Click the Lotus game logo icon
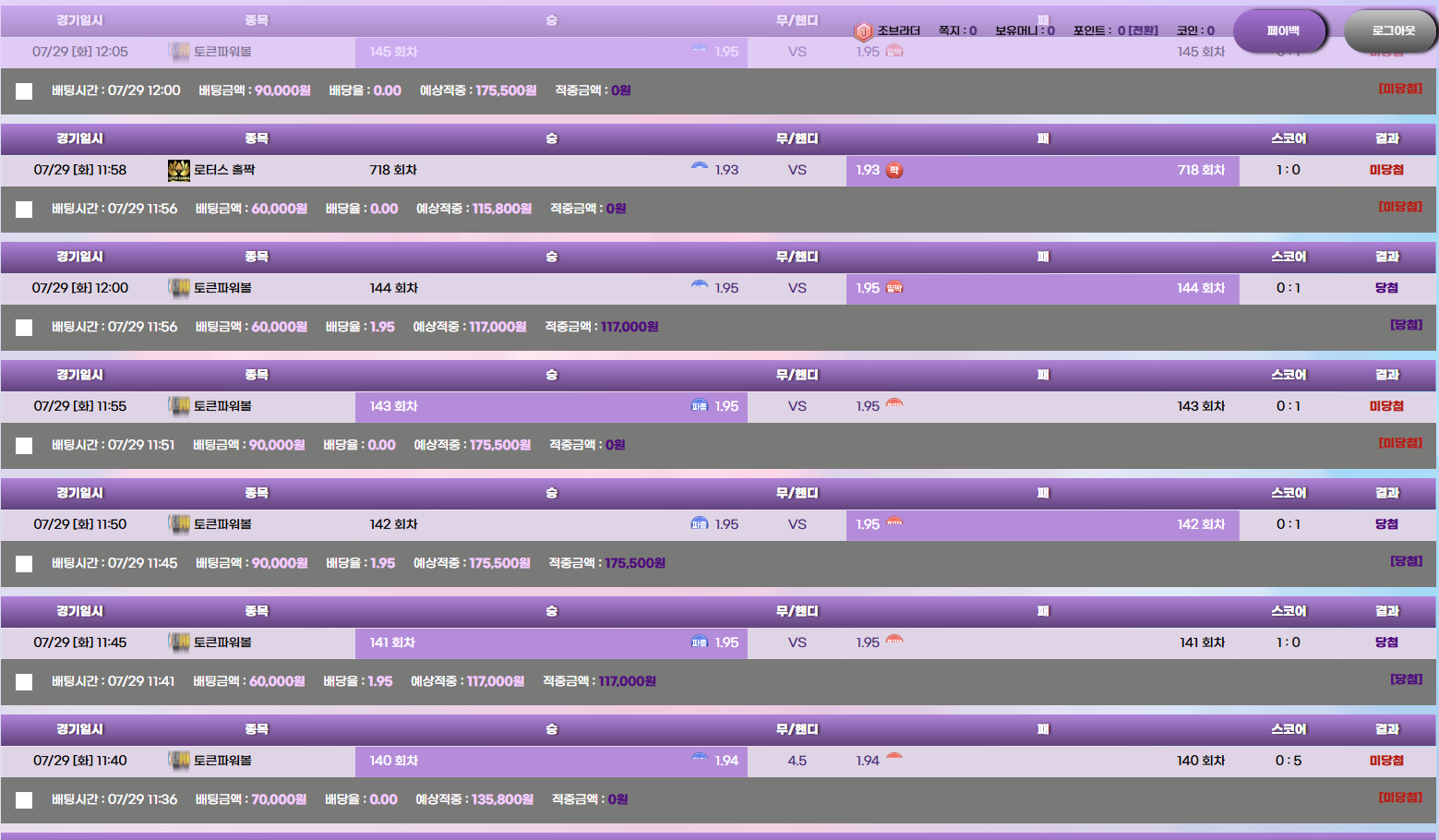The height and width of the screenshot is (840, 1439). click(178, 170)
